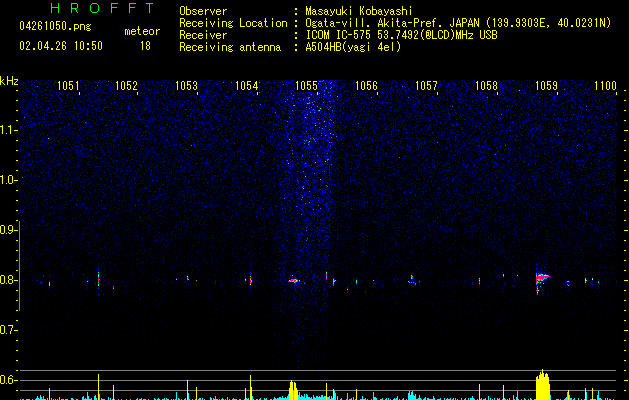Click the kHz axis unit label
Image resolution: width=629 pixels, height=400 pixels.
coord(9,81)
